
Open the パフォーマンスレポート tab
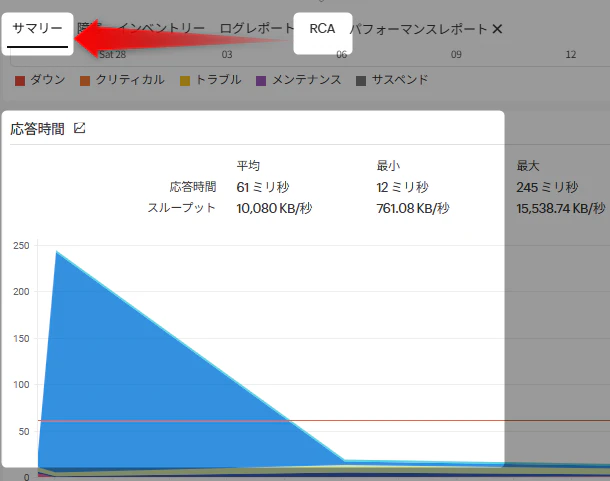click(x=418, y=29)
